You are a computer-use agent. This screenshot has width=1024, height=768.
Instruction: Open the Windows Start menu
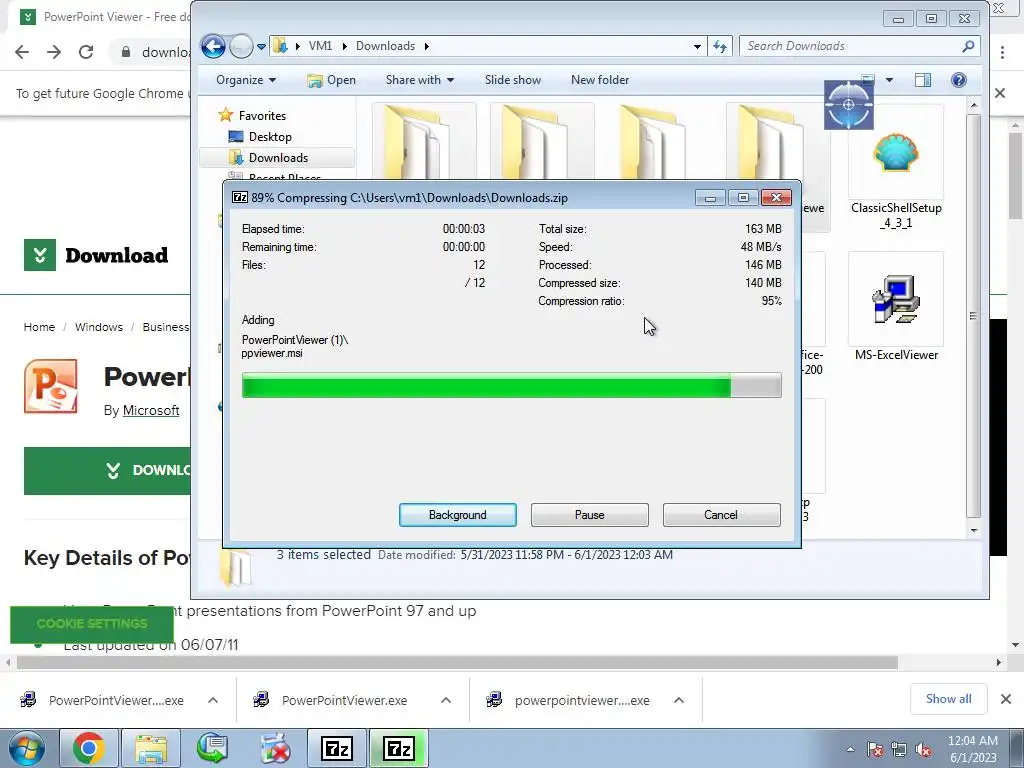click(26, 748)
